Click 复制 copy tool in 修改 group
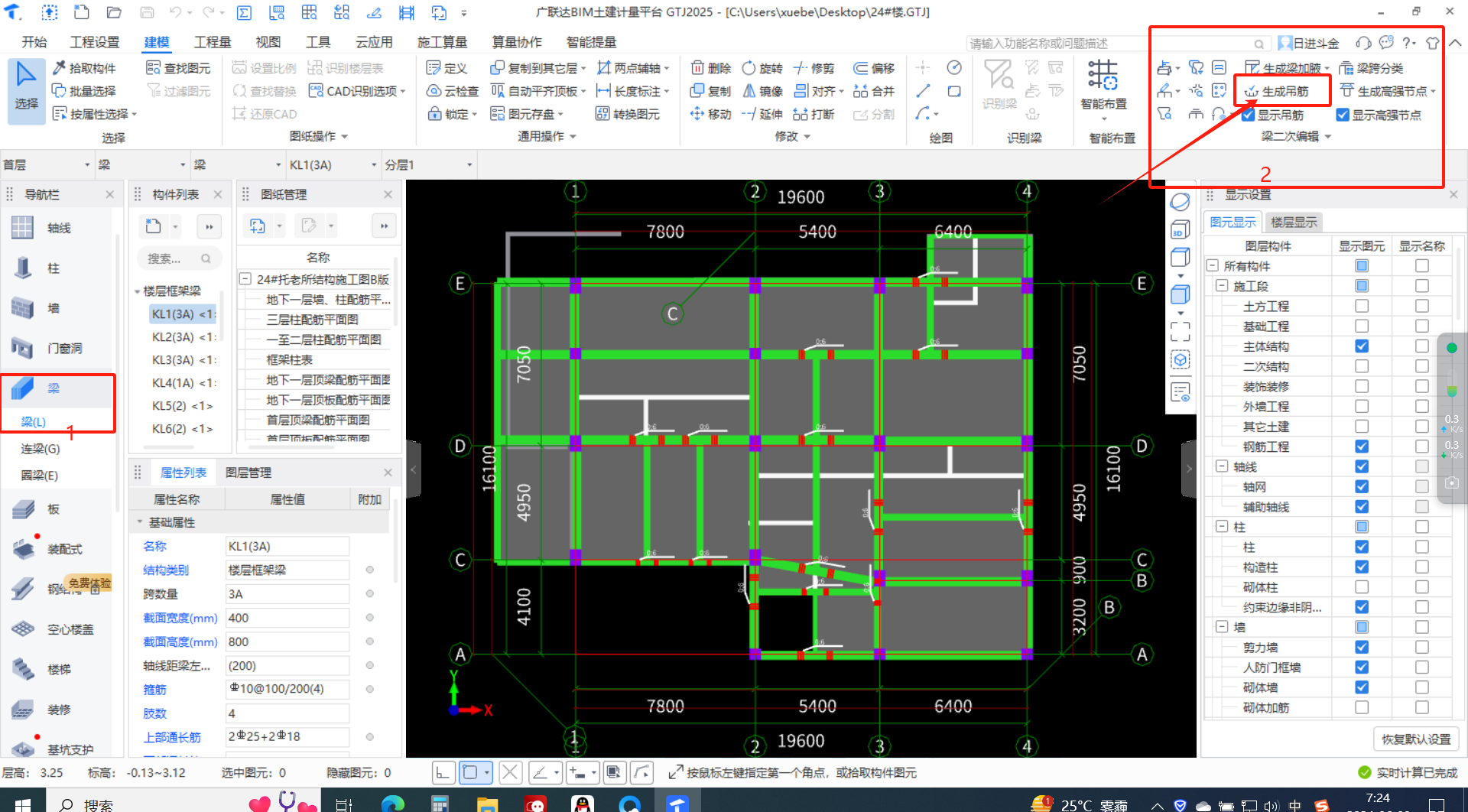The width and height of the screenshot is (1468, 812). (711, 91)
